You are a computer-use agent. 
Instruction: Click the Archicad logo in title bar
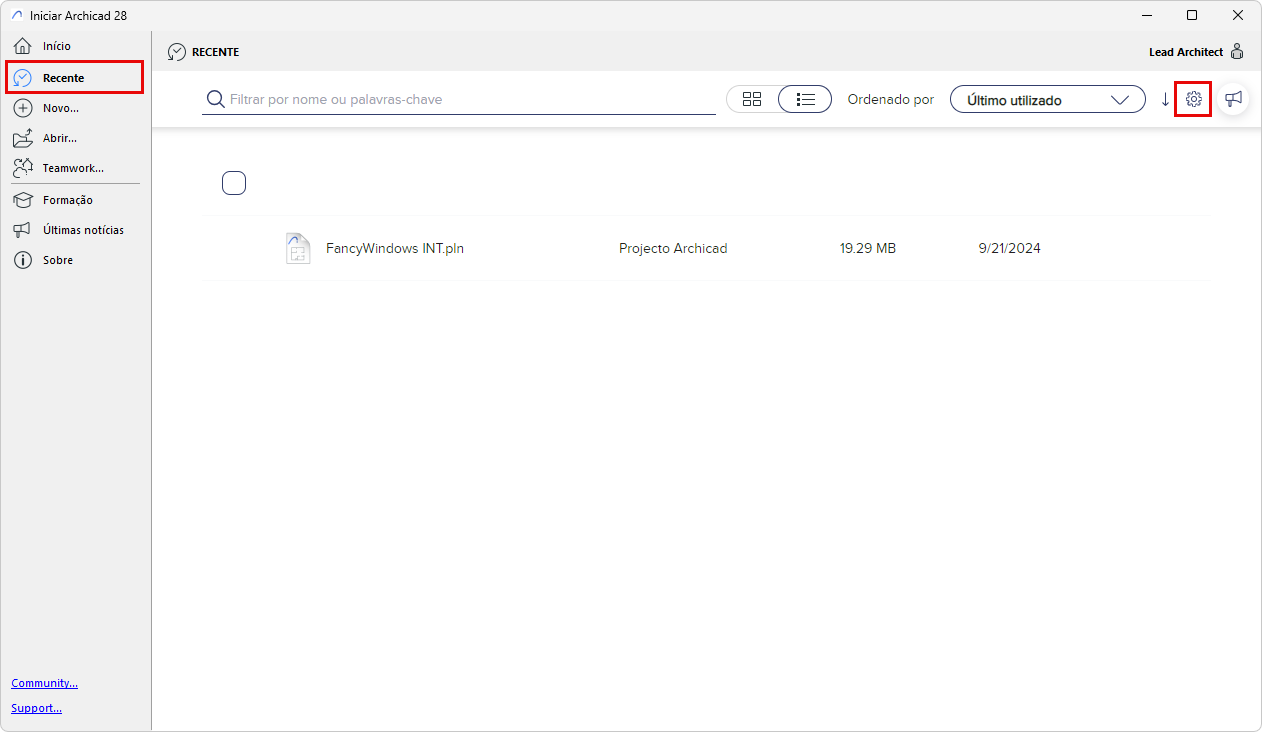(16, 15)
